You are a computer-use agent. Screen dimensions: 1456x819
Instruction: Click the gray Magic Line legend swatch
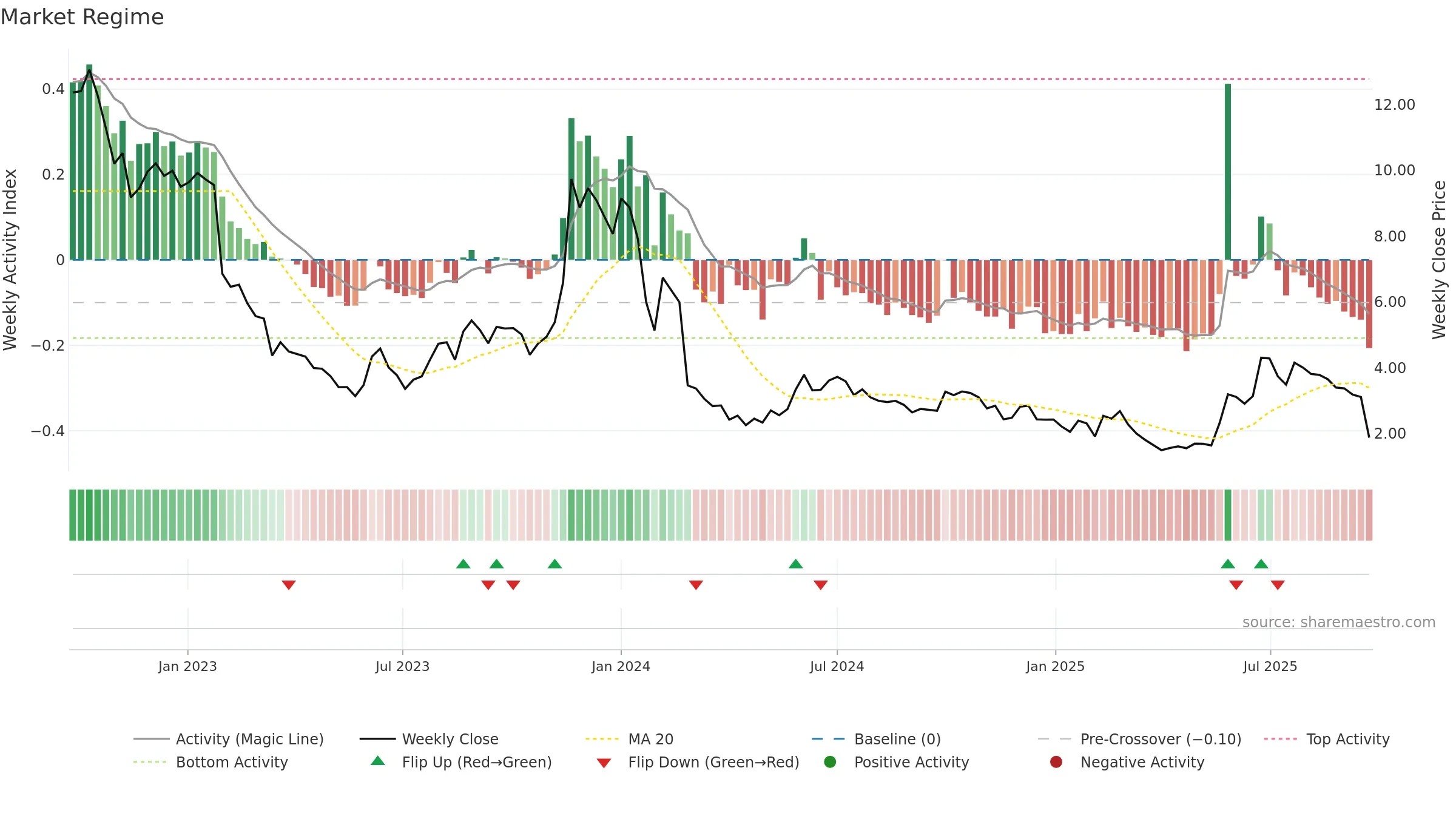tap(151, 739)
